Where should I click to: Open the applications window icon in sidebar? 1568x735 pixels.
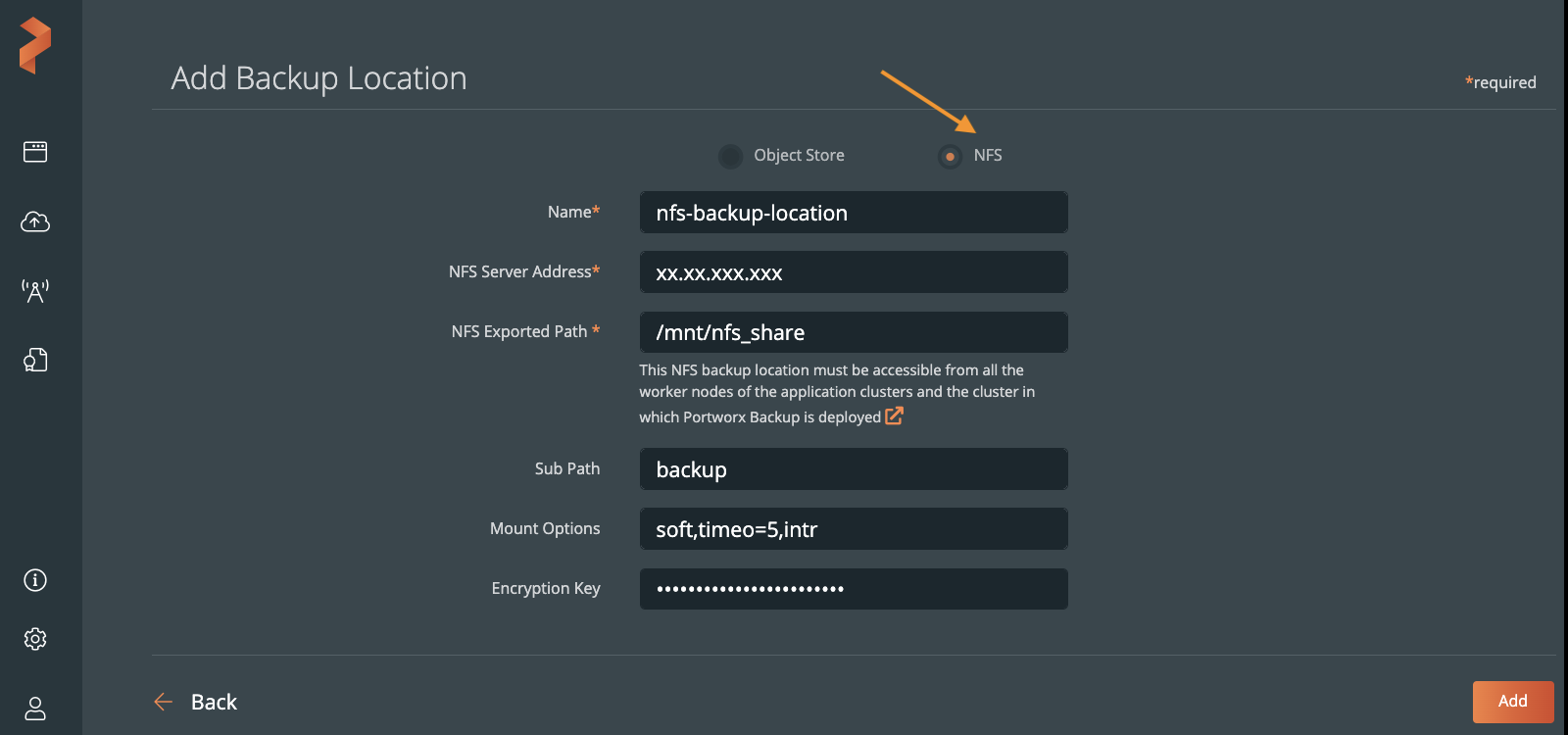[35, 152]
